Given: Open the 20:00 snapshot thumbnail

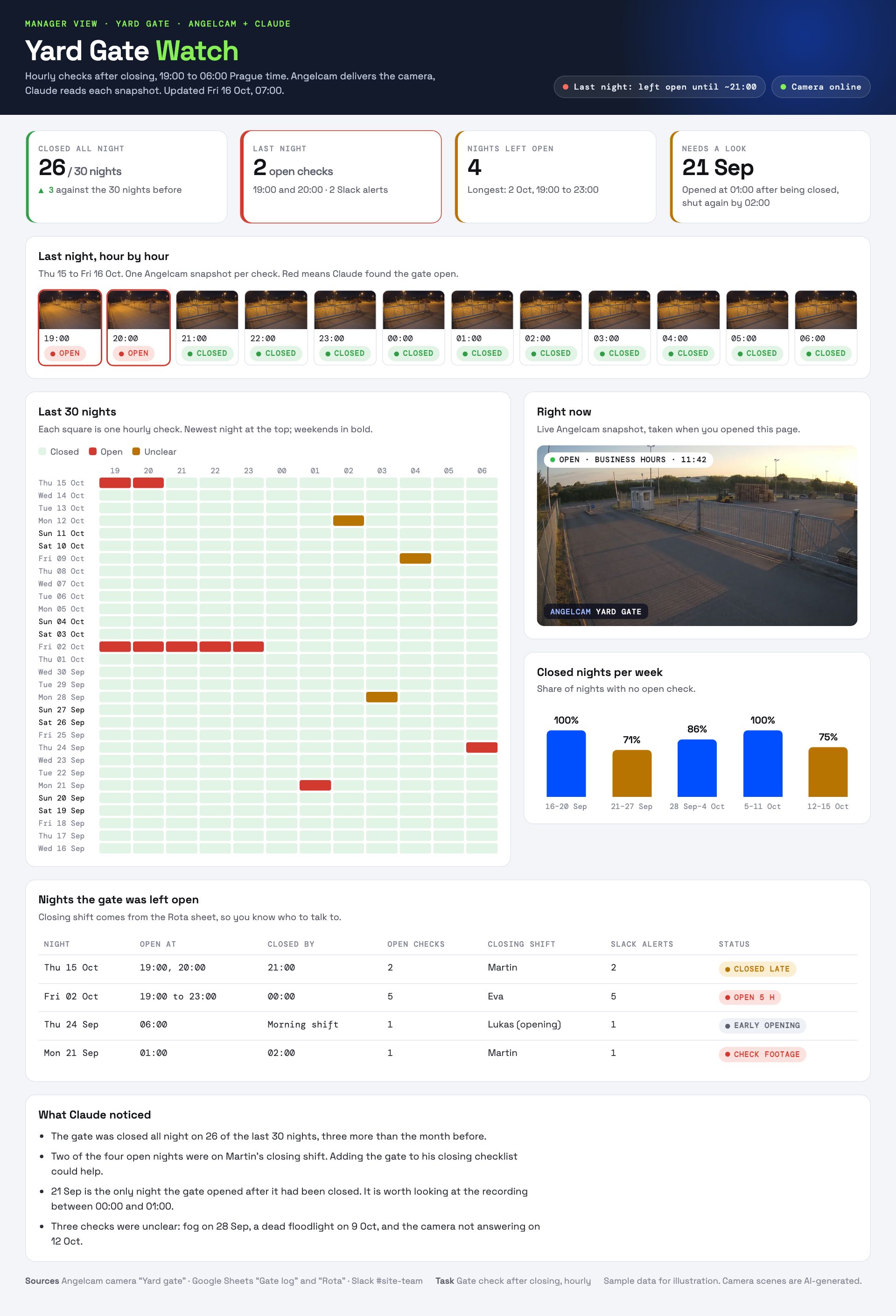Looking at the screenshot, I should 139,310.
